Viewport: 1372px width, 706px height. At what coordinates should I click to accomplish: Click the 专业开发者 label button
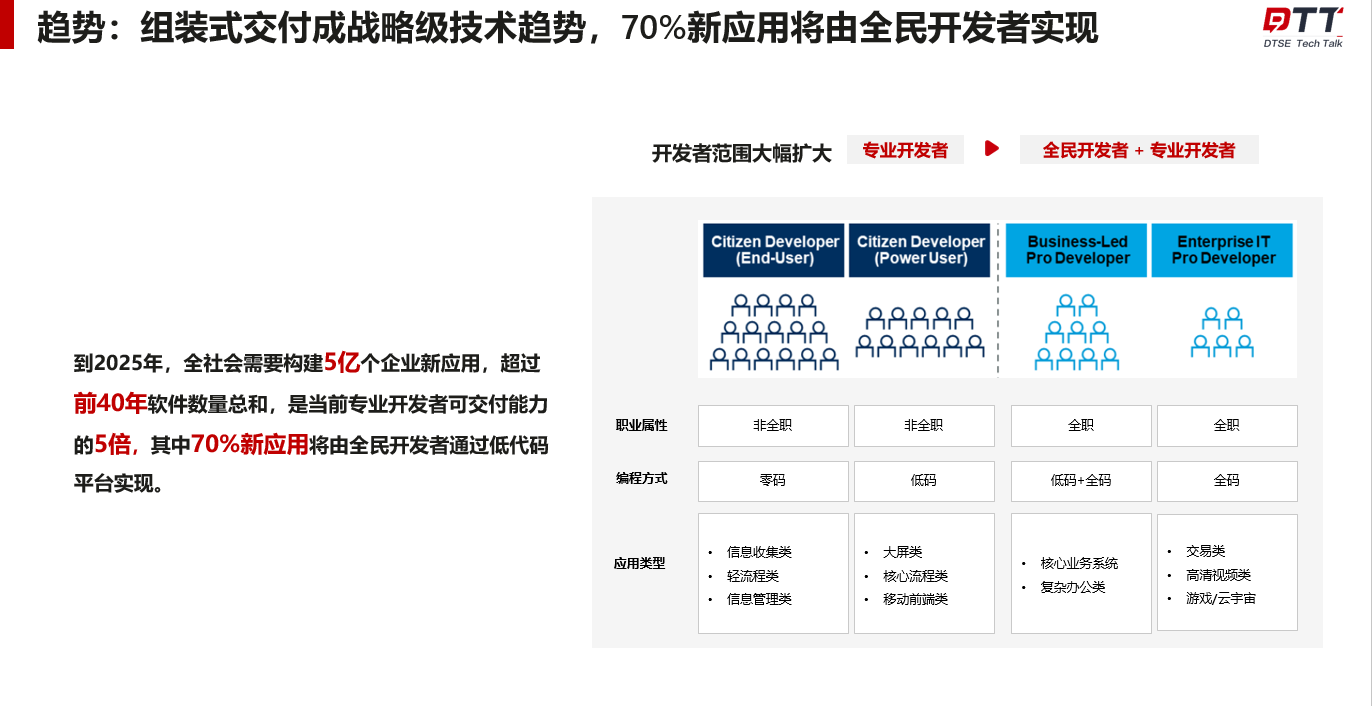point(905,149)
